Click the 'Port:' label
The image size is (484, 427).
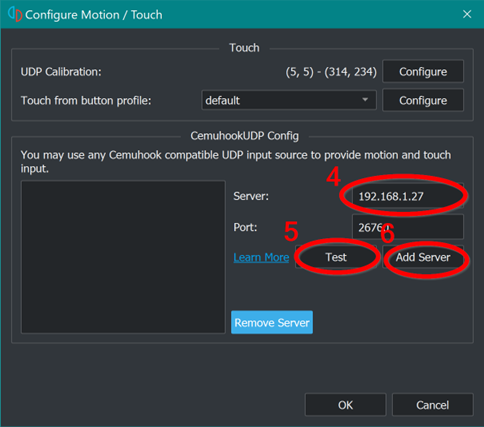(x=245, y=227)
